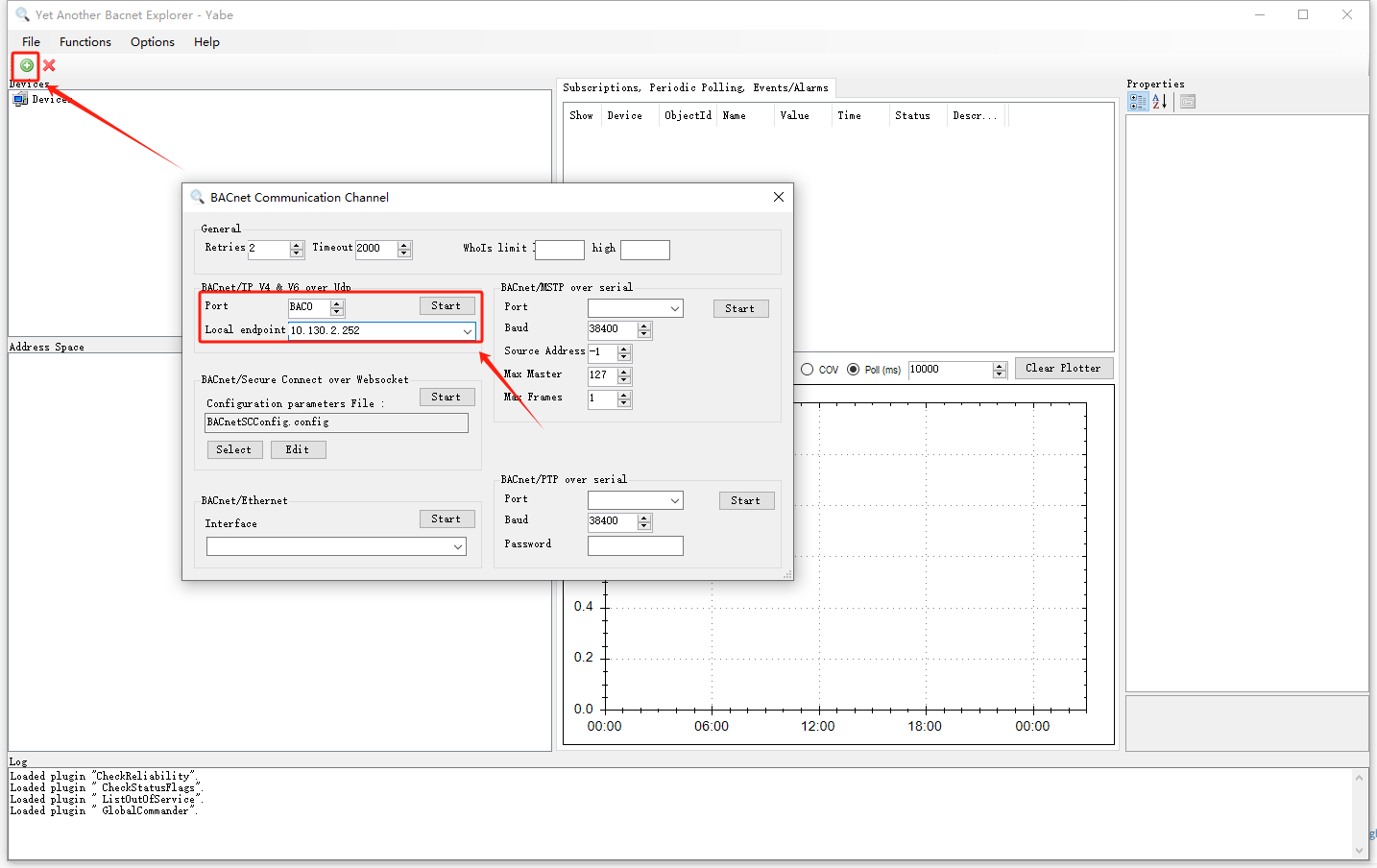The width and height of the screenshot is (1377, 868).
Task: Click the WhoIs limit low field
Action: pos(559,250)
